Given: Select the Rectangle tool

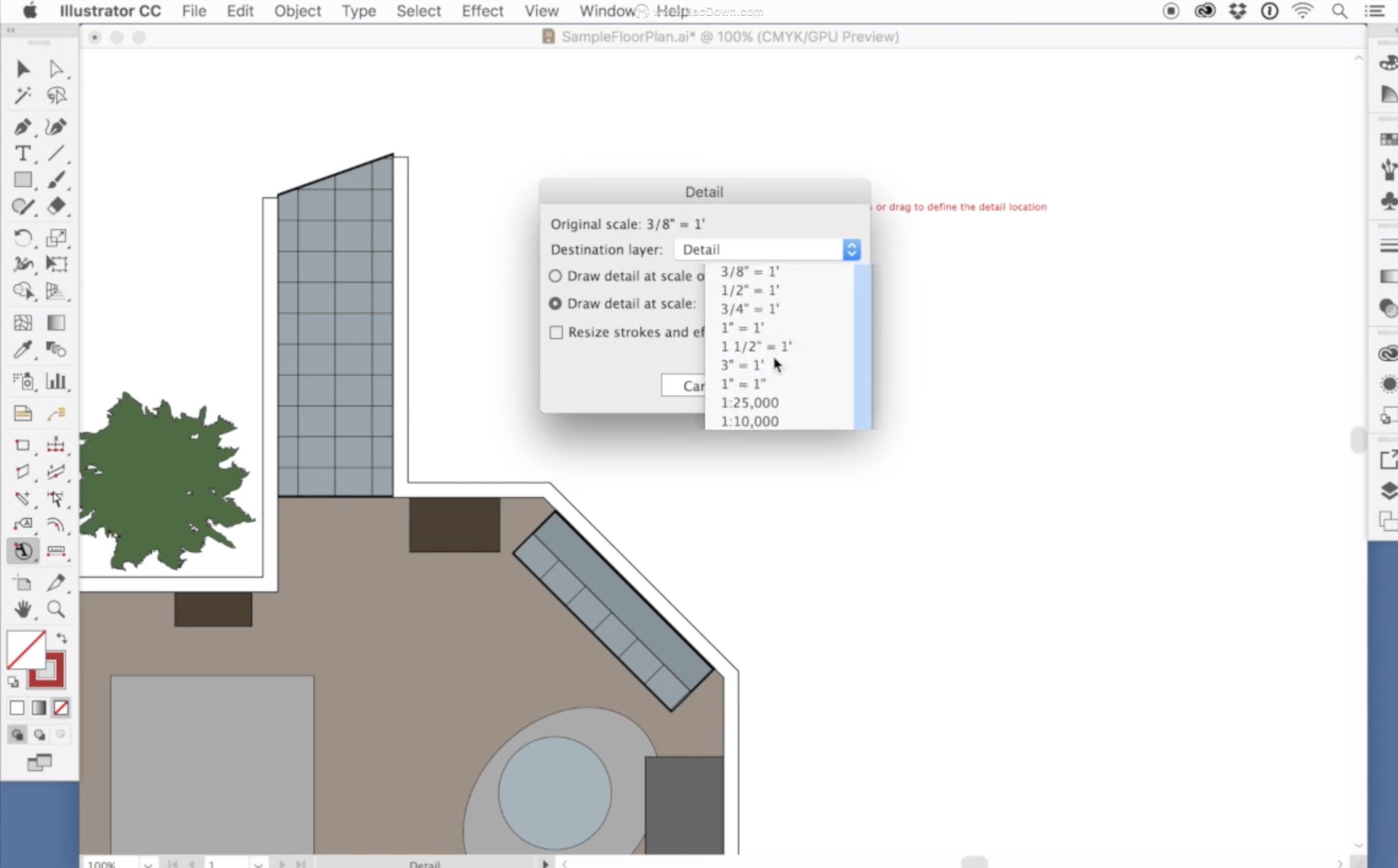Looking at the screenshot, I should tap(23, 180).
